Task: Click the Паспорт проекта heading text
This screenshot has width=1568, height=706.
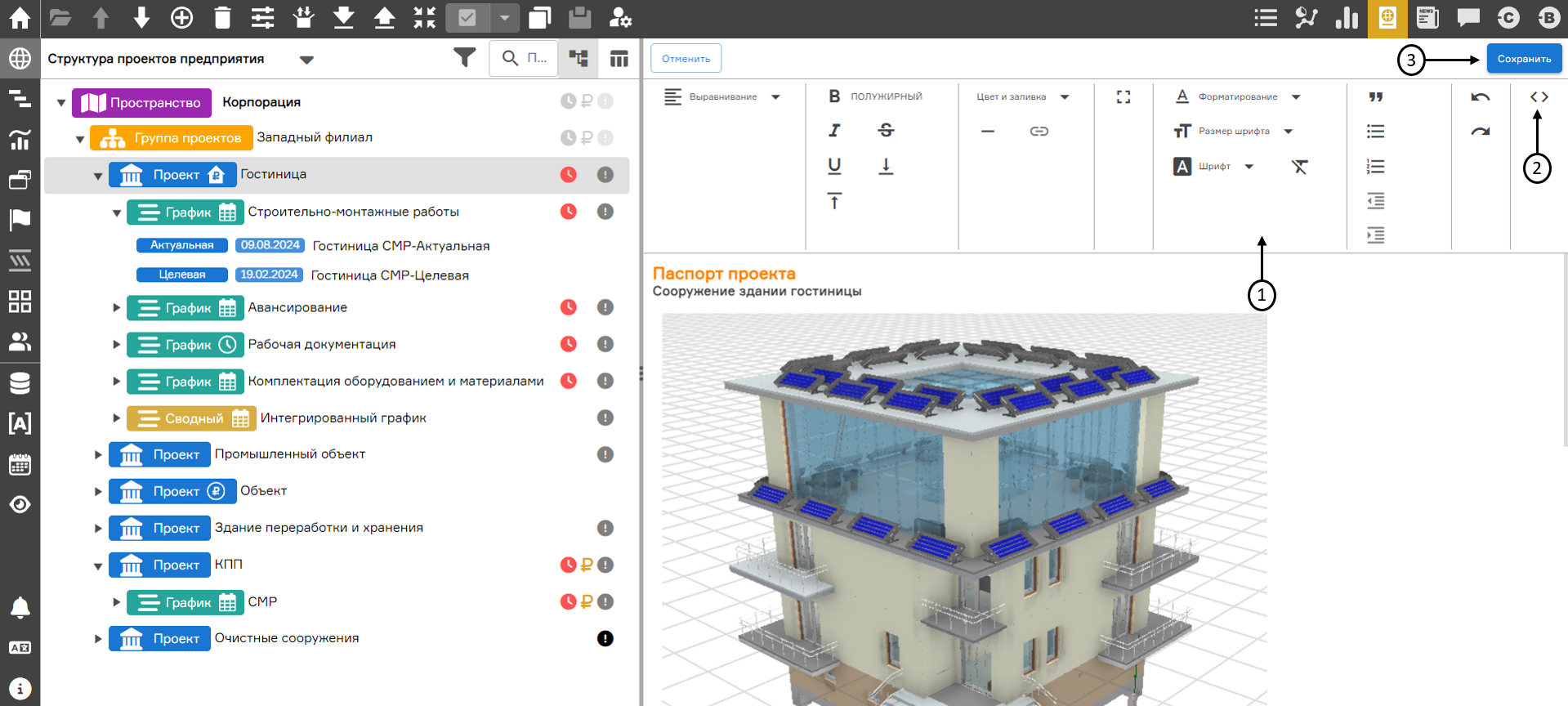Action: point(724,274)
